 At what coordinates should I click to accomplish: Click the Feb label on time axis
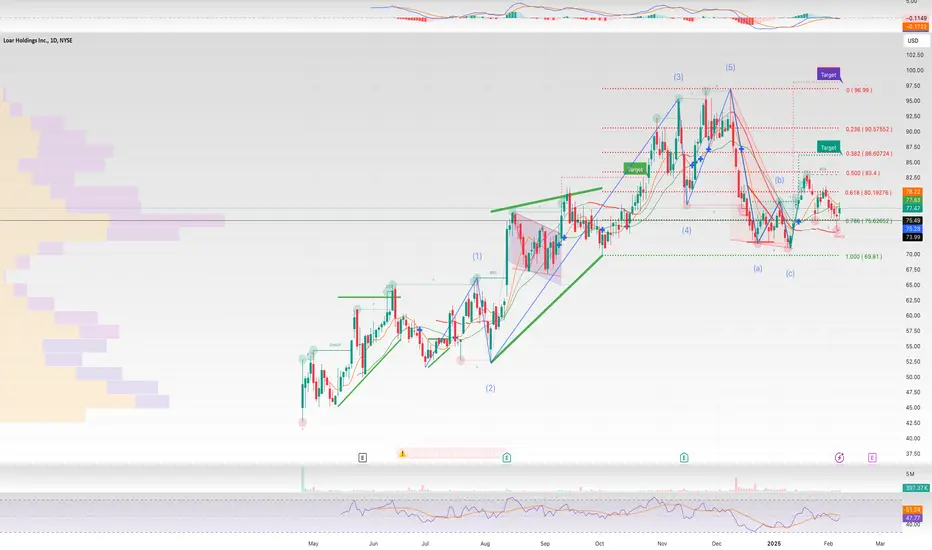point(828,543)
